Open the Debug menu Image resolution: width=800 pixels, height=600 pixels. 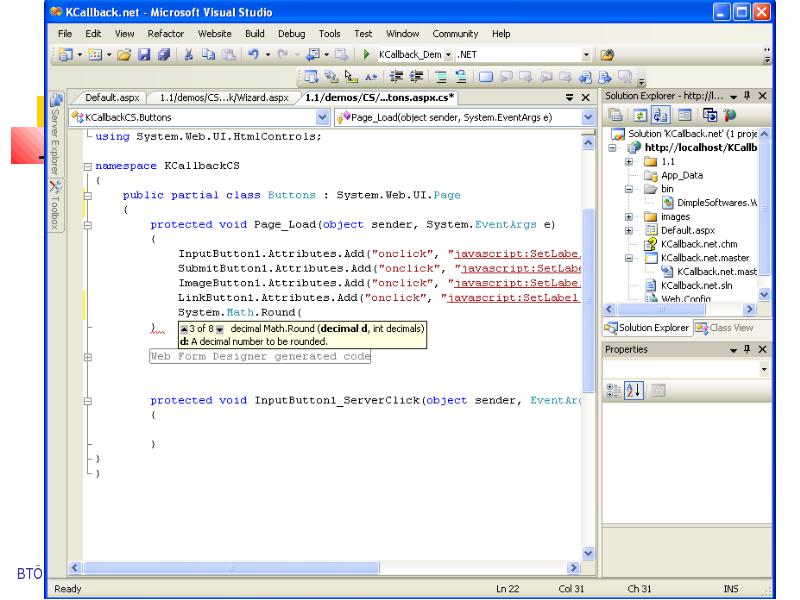291,34
